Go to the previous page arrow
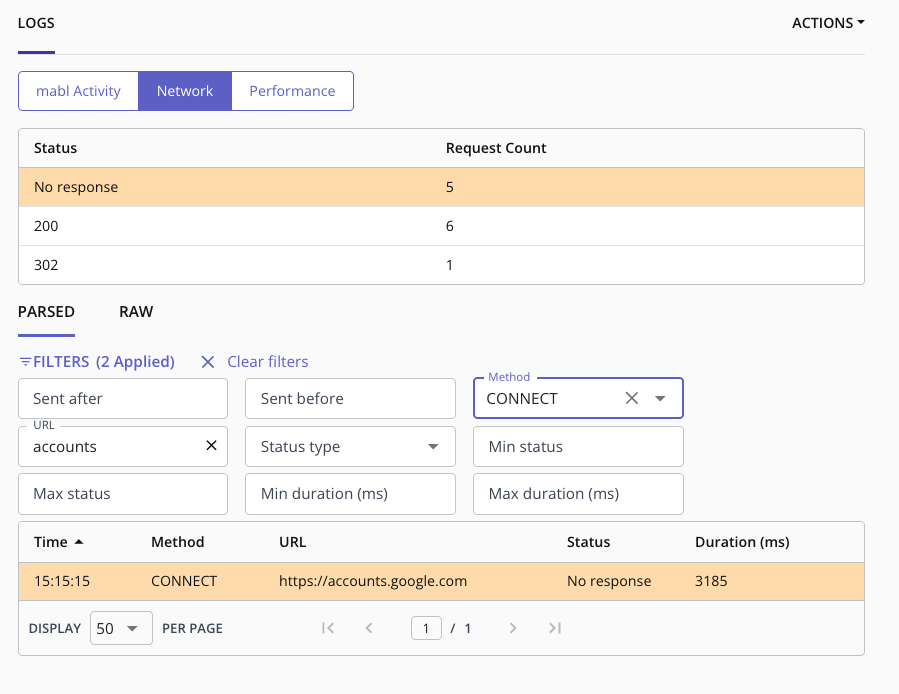Viewport: 899px width, 694px height. [x=369, y=628]
